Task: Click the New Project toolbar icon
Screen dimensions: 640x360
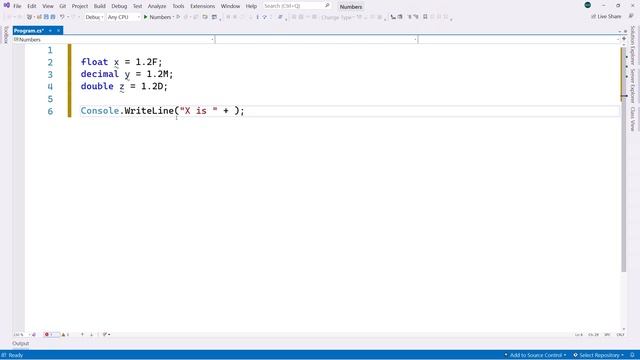Action: (x=29, y=17)
